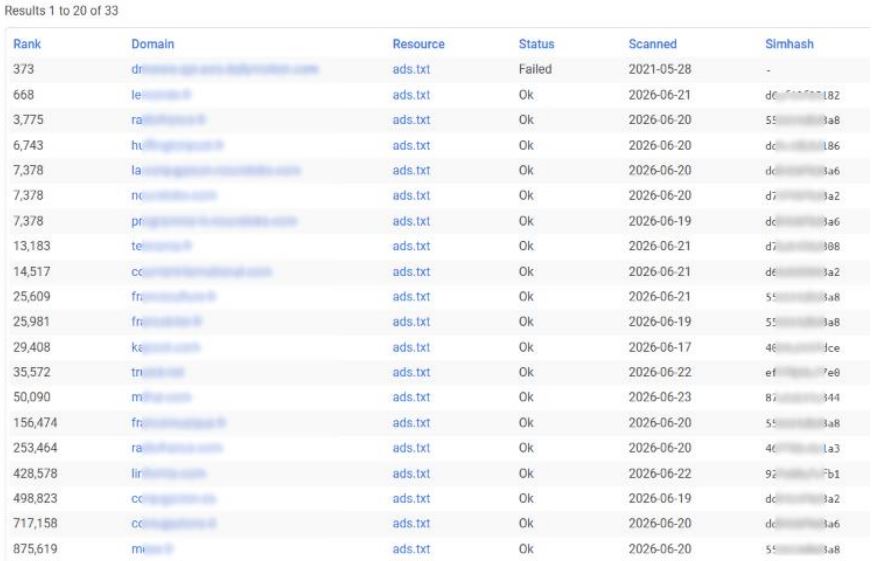Select the rank cell '717,158'
This screenshot has width=873, height=561.
(35, 524)
